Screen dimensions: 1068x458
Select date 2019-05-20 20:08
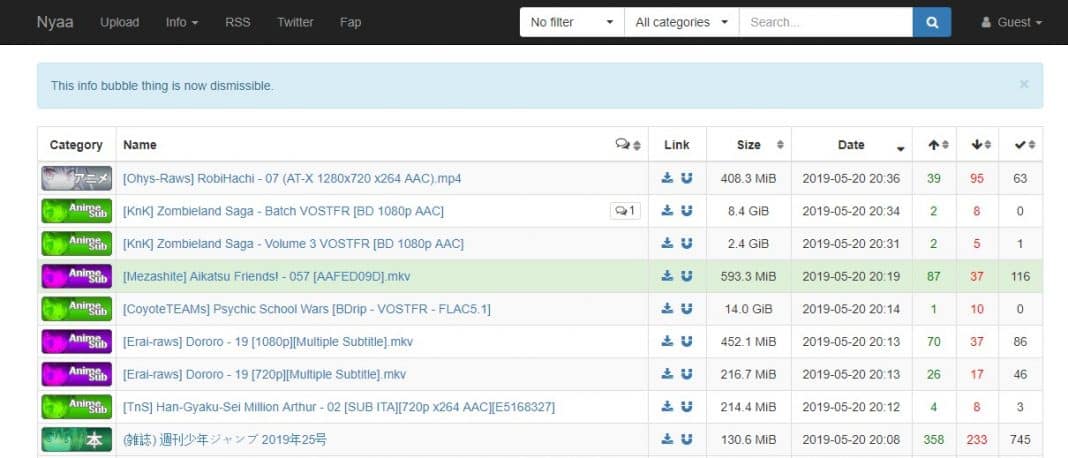point(851,440)
